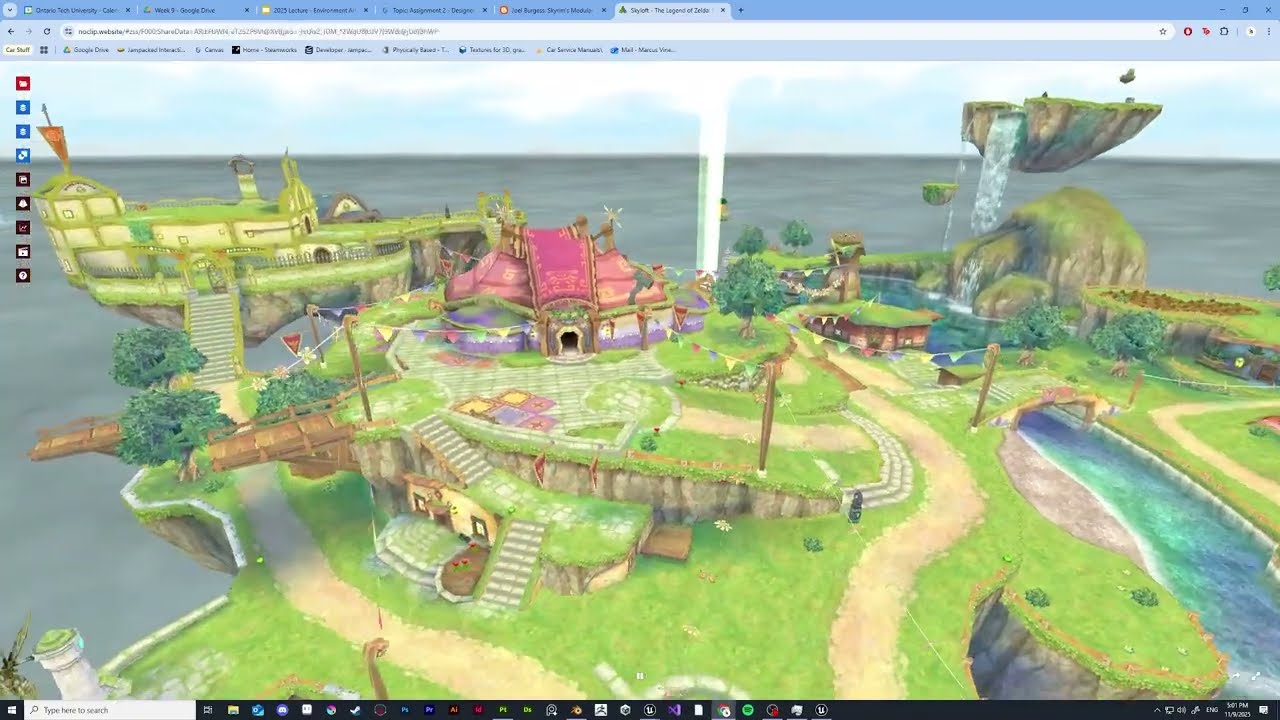Open the Textures for 3D bookmark
Image resolution: width=1280 pixels, height=720 pixels.
point(492,49)
